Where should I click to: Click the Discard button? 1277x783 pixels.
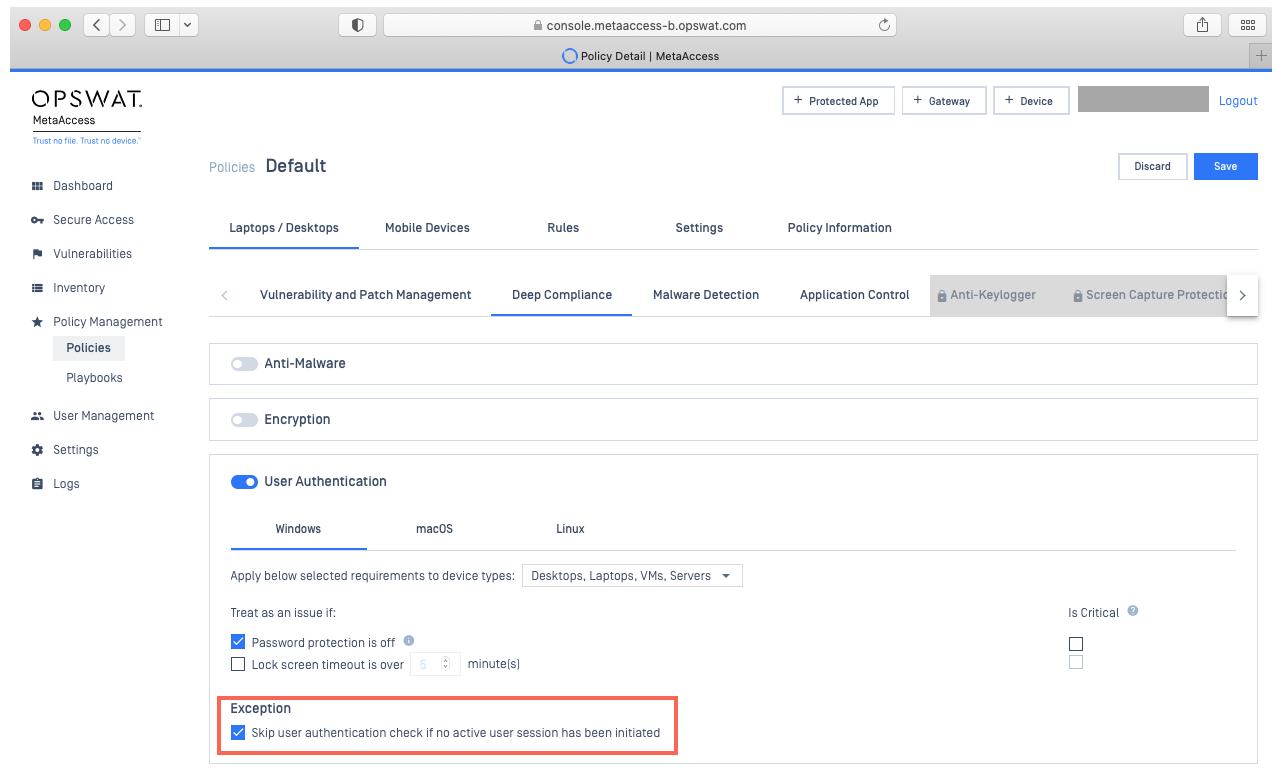[1152, 167]
